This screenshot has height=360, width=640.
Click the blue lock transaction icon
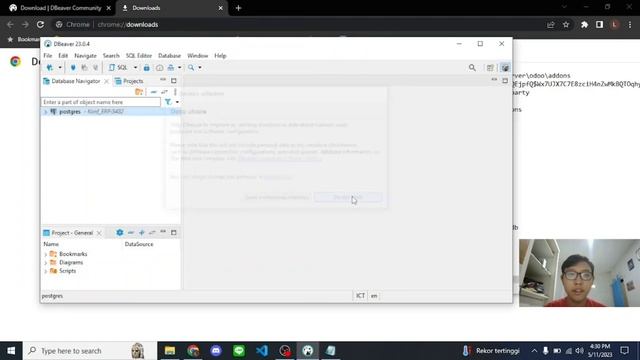[147, 68]
